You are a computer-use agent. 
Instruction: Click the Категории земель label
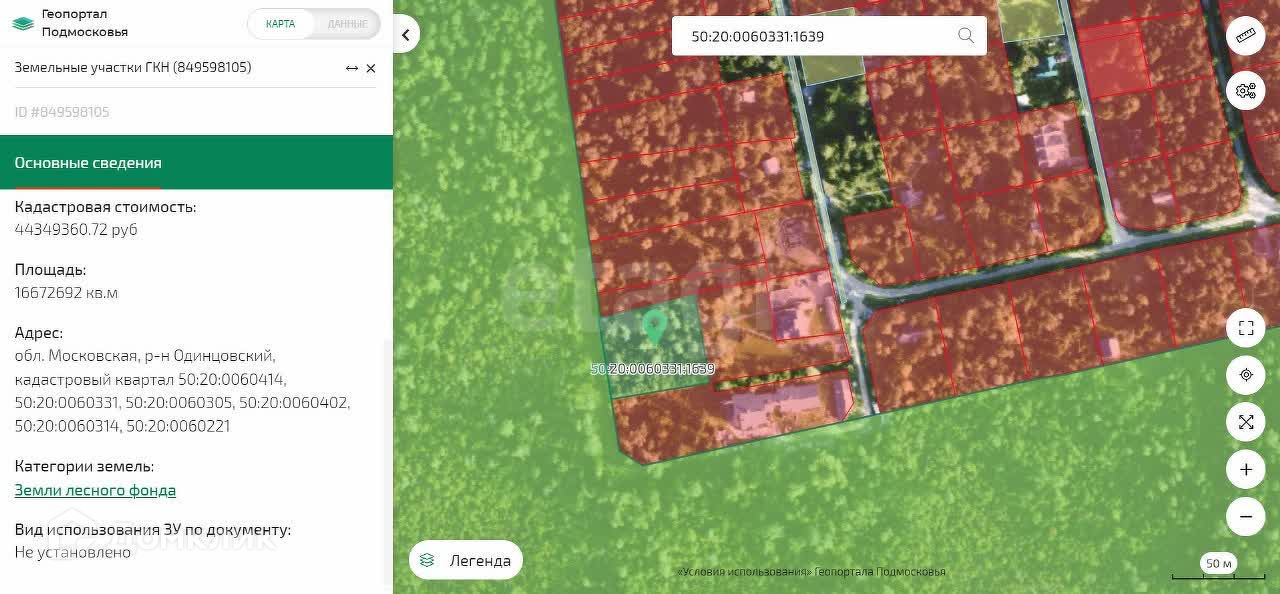(x=84, y=466)
